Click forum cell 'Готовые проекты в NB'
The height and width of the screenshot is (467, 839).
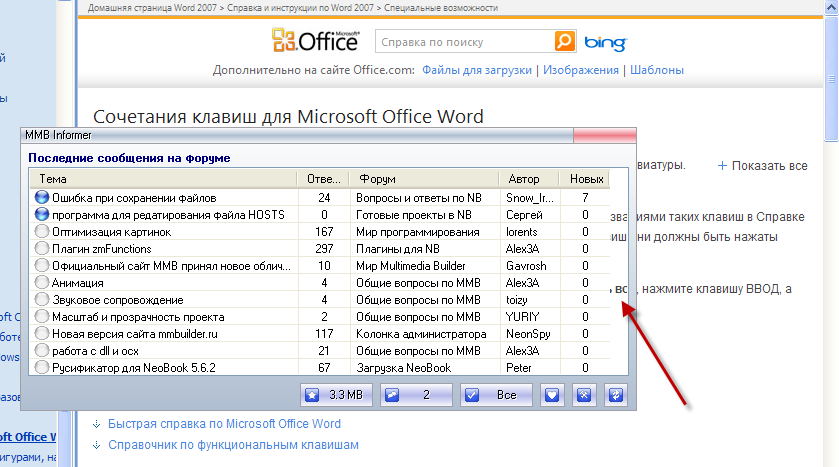point(414,215)
